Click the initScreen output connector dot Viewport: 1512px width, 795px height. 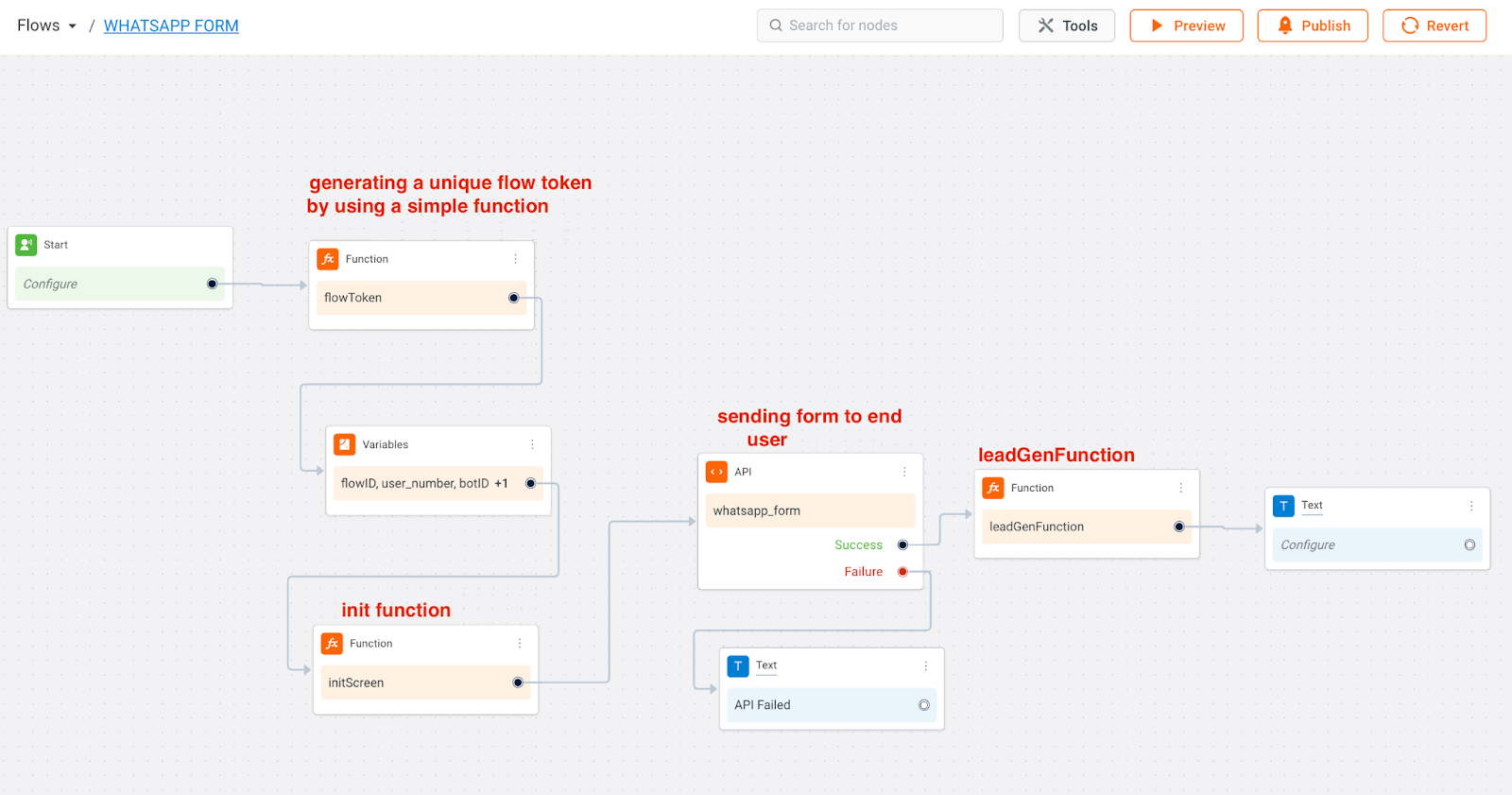tap(518, 683)
